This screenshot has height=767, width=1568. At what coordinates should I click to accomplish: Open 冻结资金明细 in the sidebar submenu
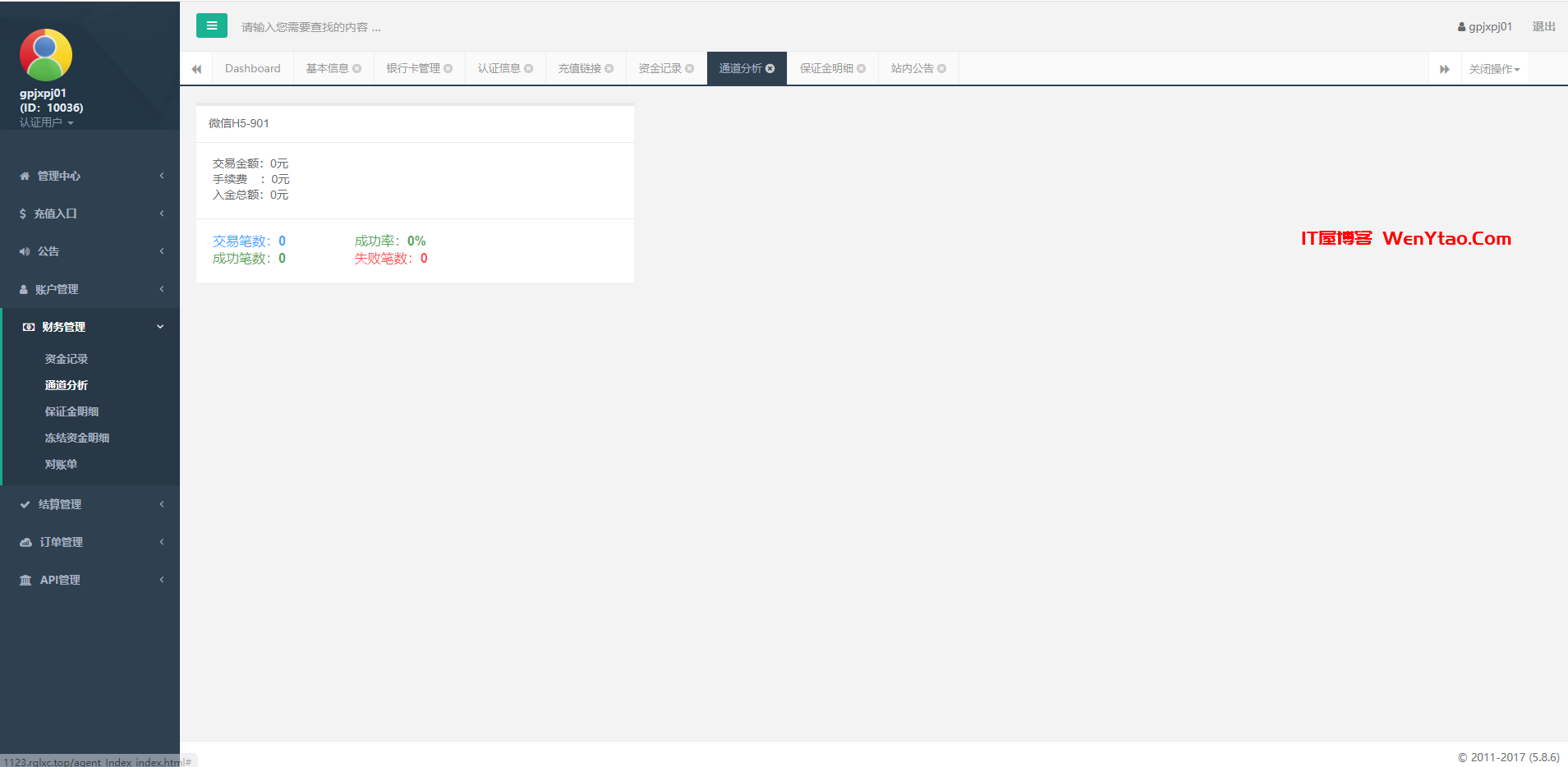pyautogui.click(x=77, y=438)
